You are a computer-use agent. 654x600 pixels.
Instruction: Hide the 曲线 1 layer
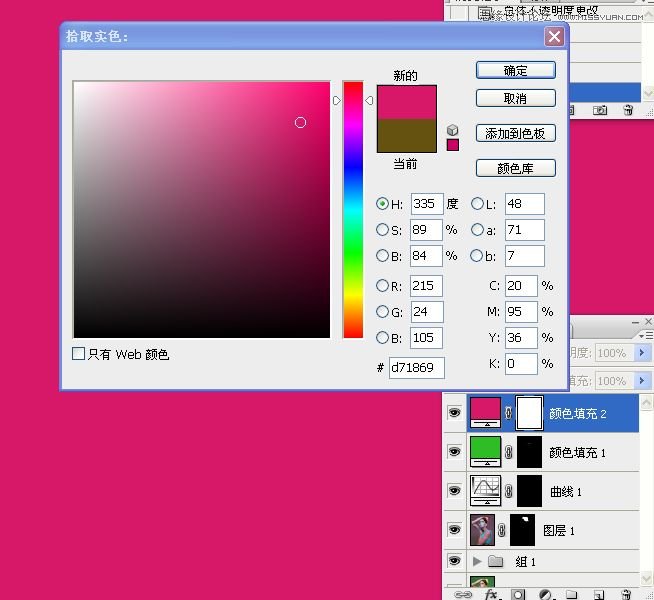tap(454, 490)
